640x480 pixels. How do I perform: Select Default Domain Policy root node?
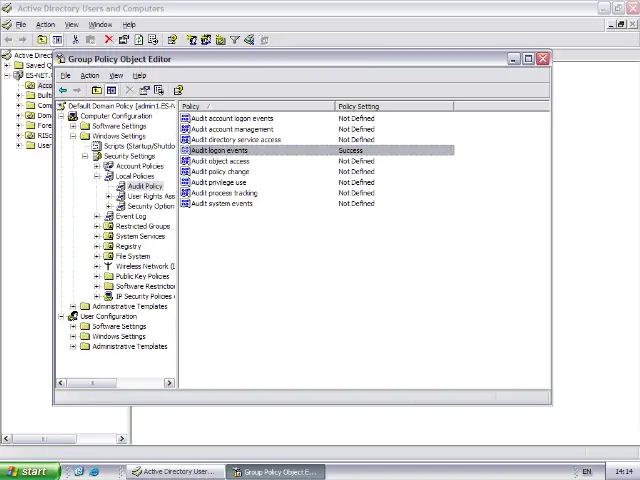coord(121,106)
